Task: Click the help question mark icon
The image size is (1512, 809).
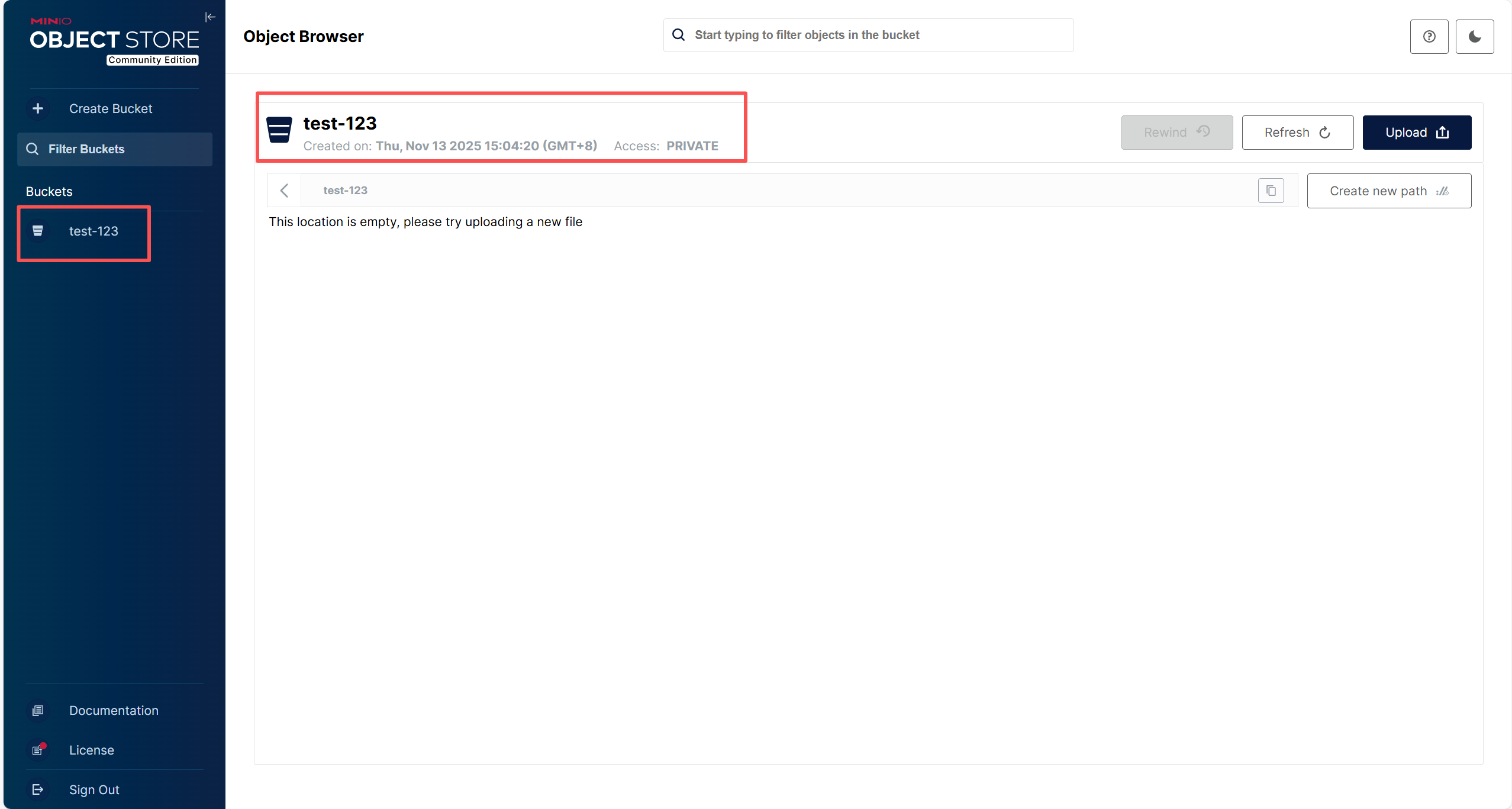Action: 1429,37
